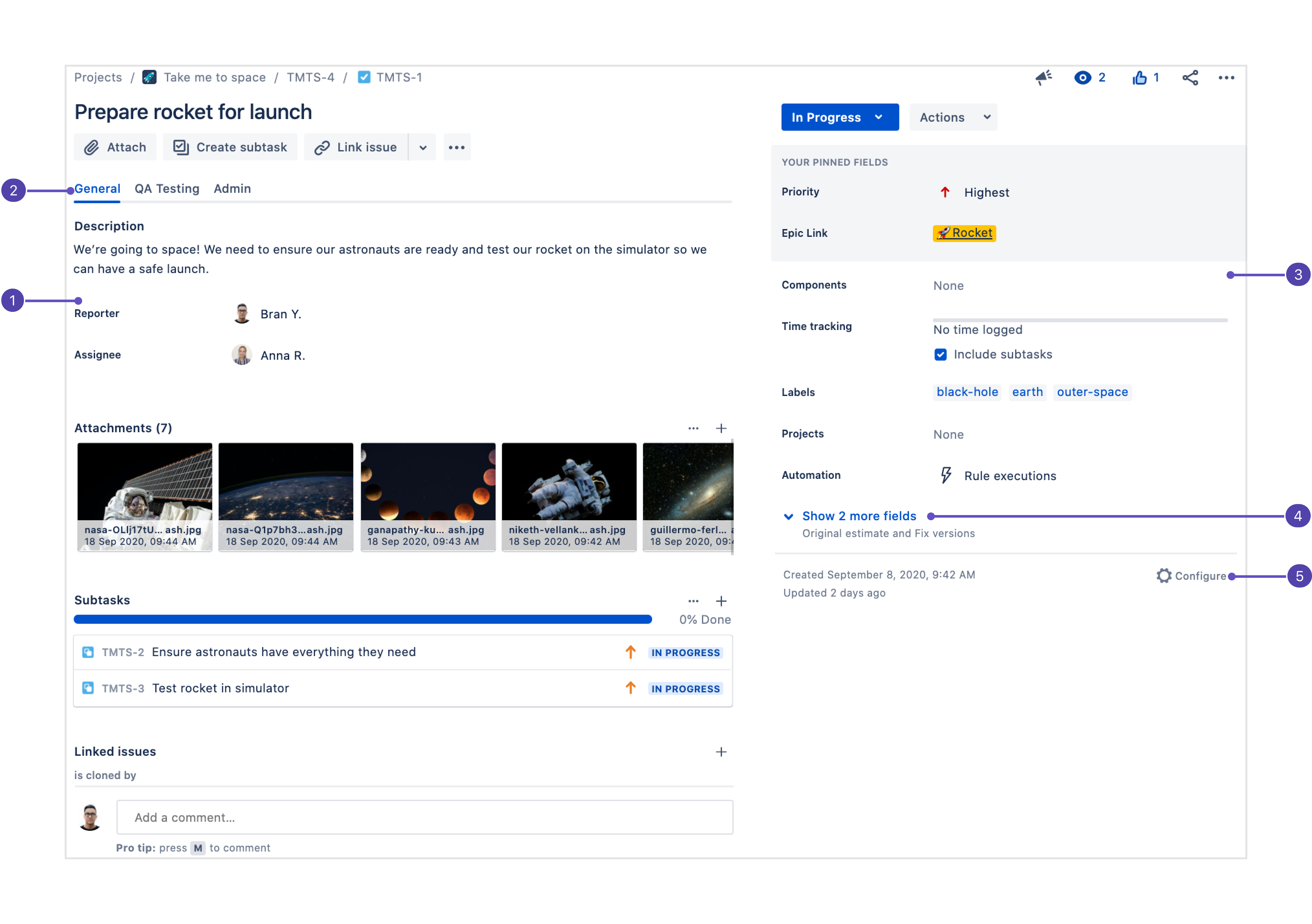Click the Attach paperclip icon

coord(93,147)
